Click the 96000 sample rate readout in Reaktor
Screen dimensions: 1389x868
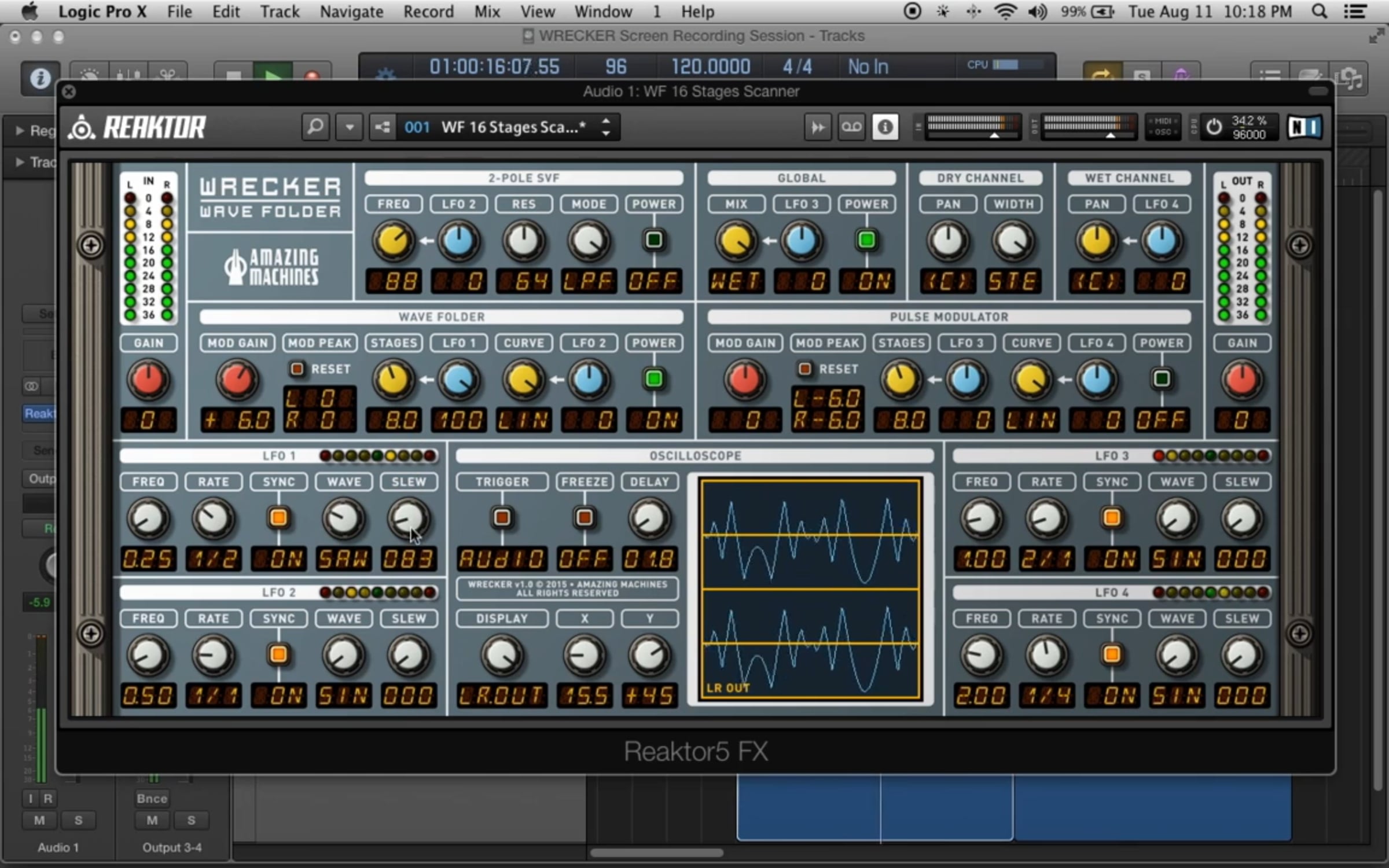click(1249, 135)
